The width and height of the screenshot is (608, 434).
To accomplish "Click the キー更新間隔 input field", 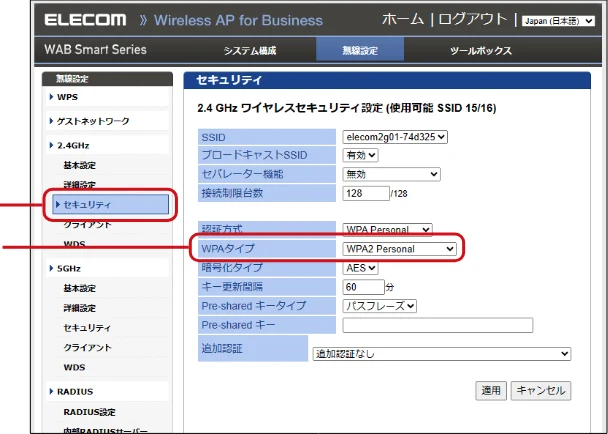I will coord(363,287).
